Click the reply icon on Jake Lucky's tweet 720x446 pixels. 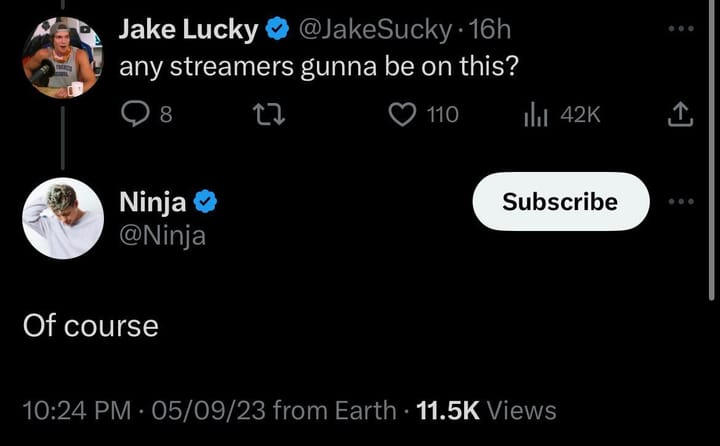[135, 116]
